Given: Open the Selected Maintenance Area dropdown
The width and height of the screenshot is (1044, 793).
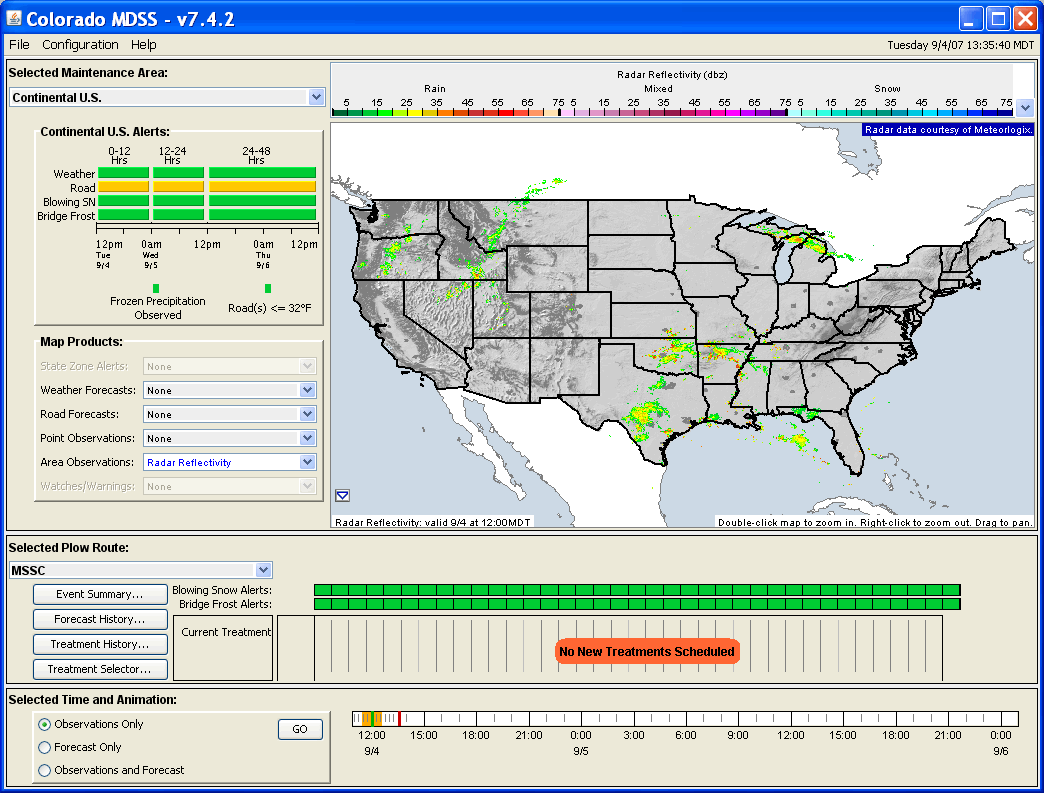Looking at the screenshot, I should click(x=316, y=97).
